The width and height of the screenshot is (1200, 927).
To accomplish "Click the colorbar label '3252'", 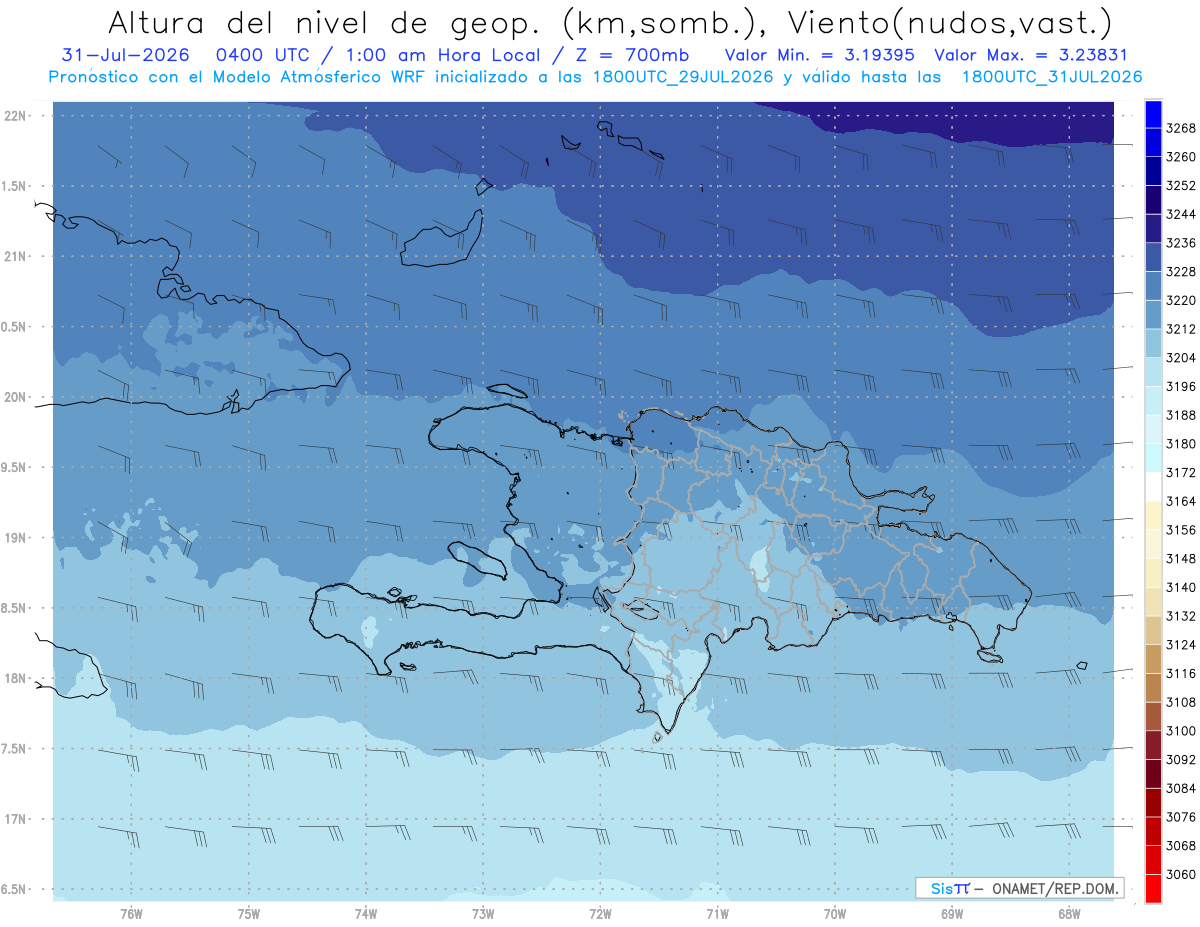I will point(1181,186).
